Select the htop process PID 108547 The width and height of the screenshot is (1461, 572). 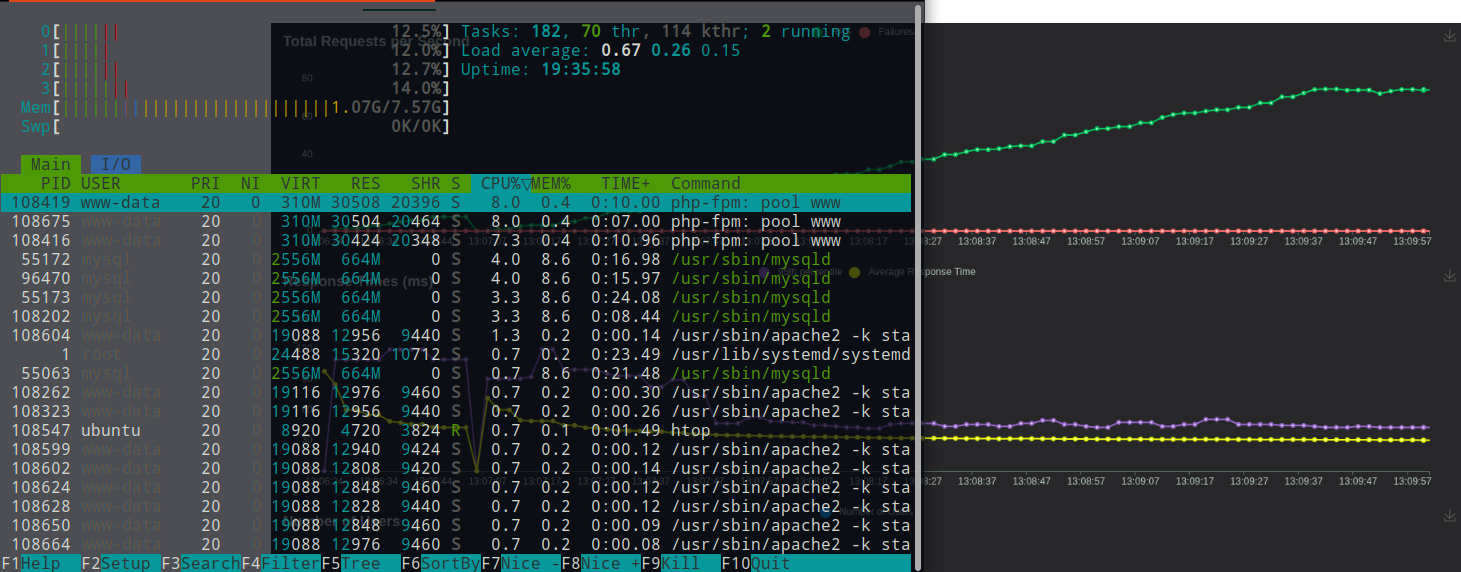pos(456,431)
